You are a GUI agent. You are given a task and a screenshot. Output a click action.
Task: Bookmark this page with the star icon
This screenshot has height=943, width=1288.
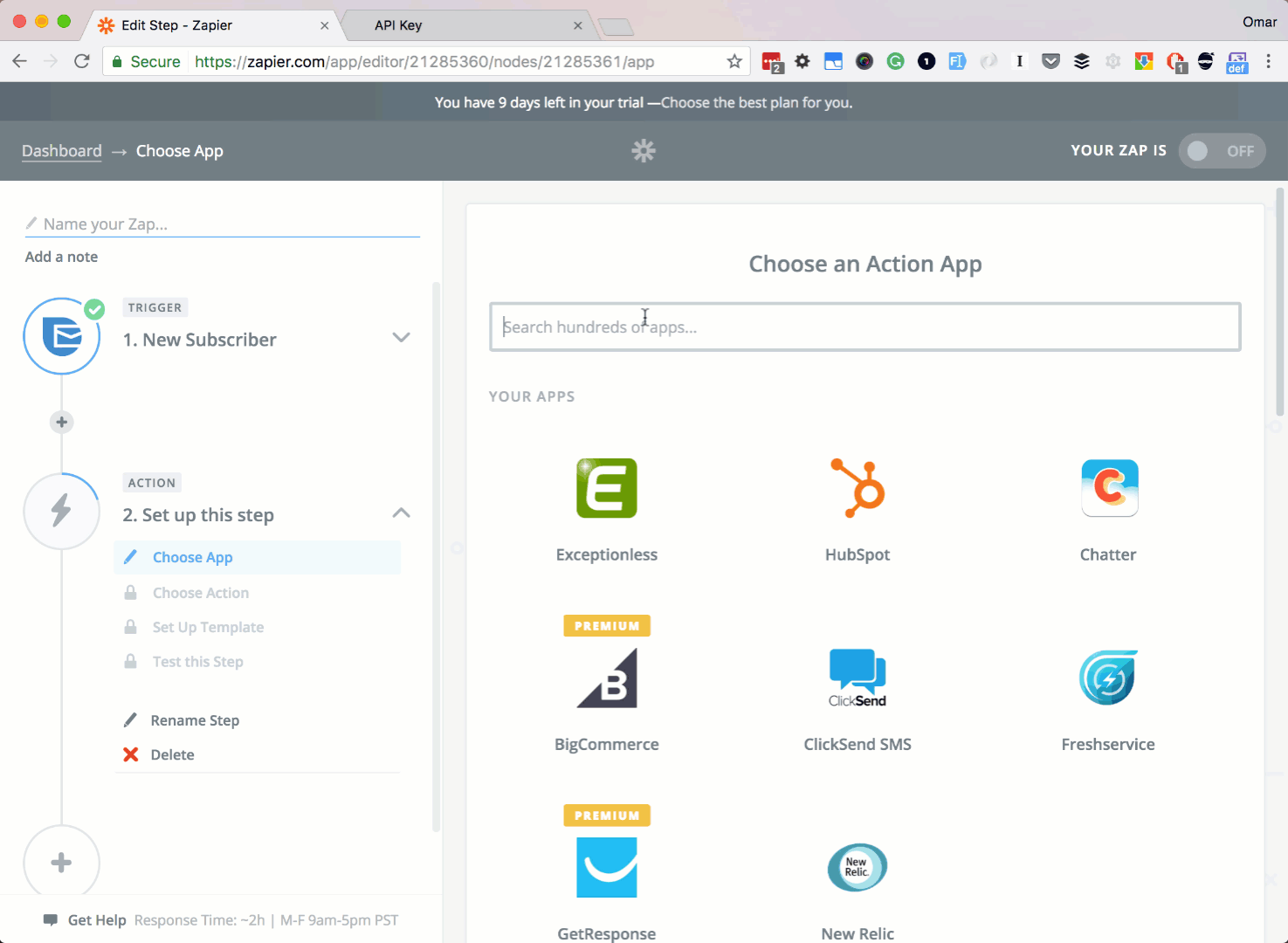tap(734, 61)
